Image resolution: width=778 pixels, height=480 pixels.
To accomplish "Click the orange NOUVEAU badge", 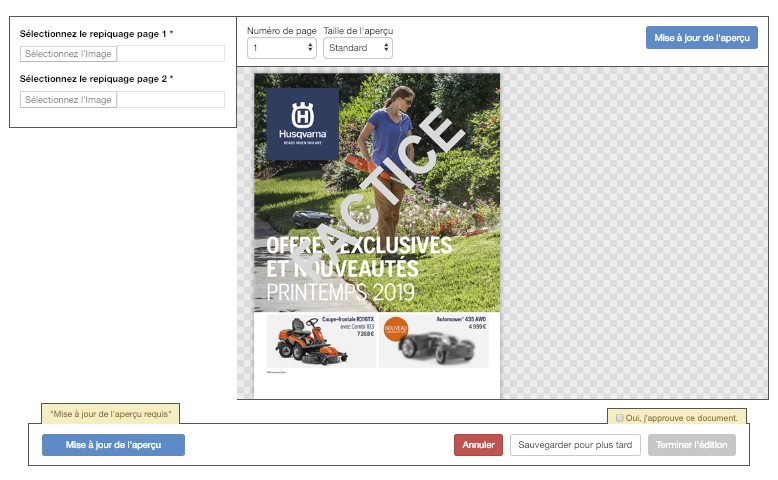I will pyautogui.click(x=396, y=329).
